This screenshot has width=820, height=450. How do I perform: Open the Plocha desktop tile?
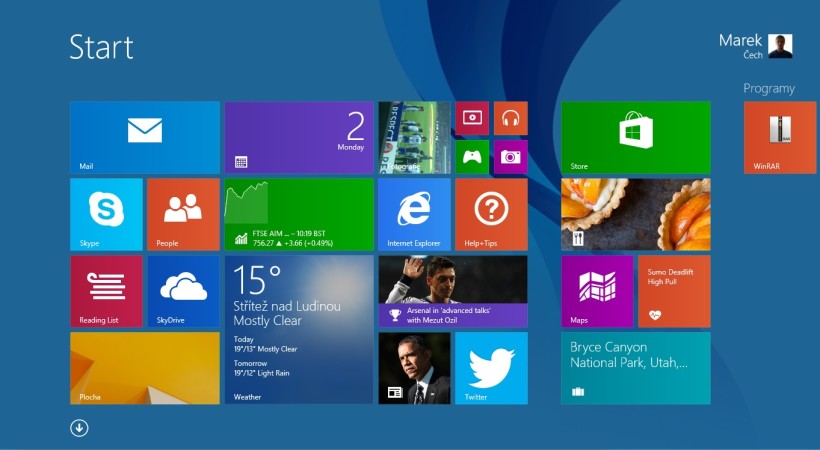[x=145, y=368]
